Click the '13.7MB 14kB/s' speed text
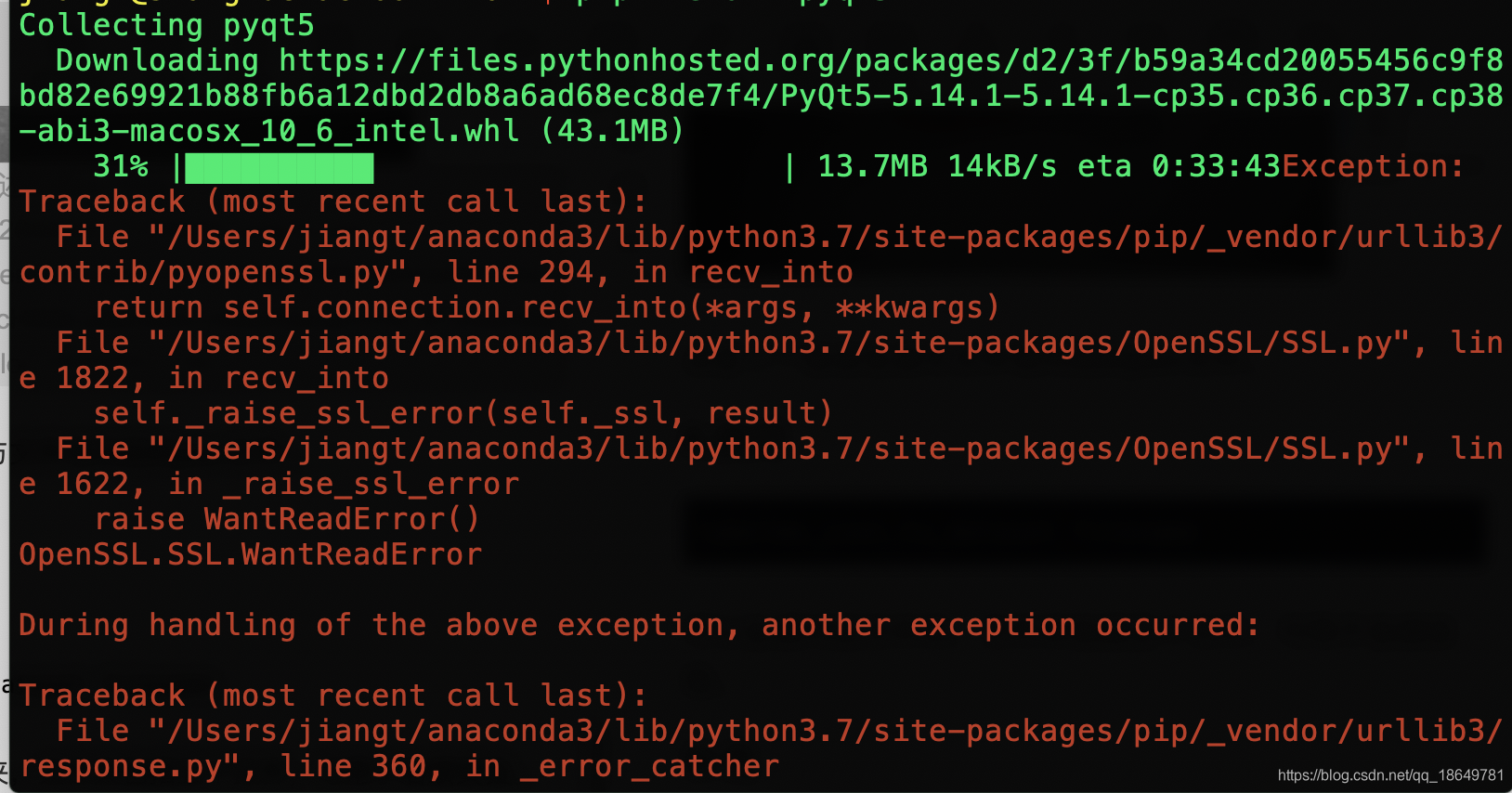 937,166
